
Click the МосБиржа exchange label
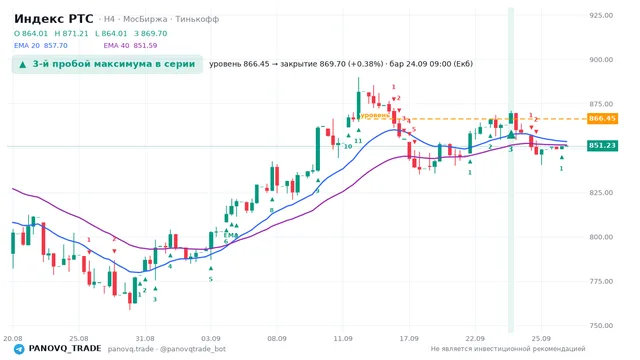(x=145, y=19)
